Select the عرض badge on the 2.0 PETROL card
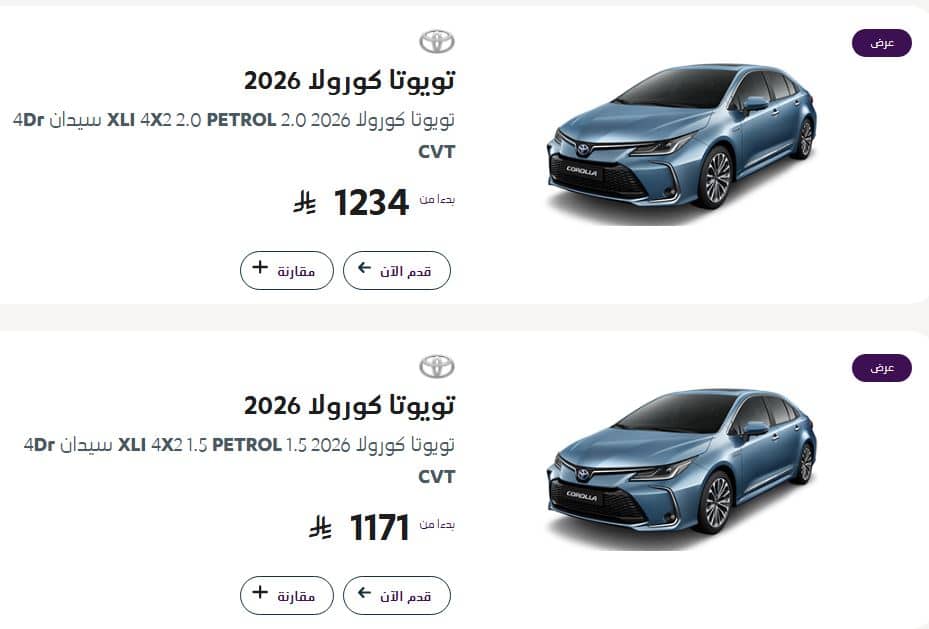Screen dimensions: 929x629 coord(881,43)
